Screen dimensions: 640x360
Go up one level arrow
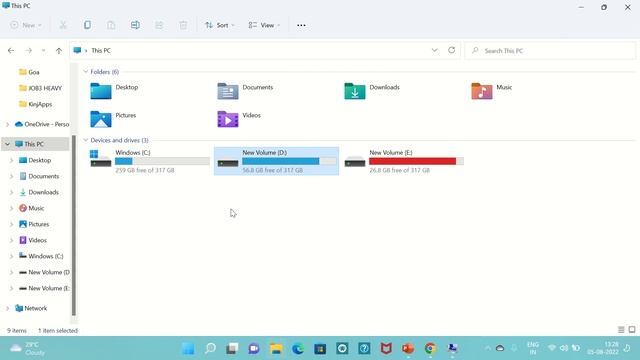coord(59,51)
